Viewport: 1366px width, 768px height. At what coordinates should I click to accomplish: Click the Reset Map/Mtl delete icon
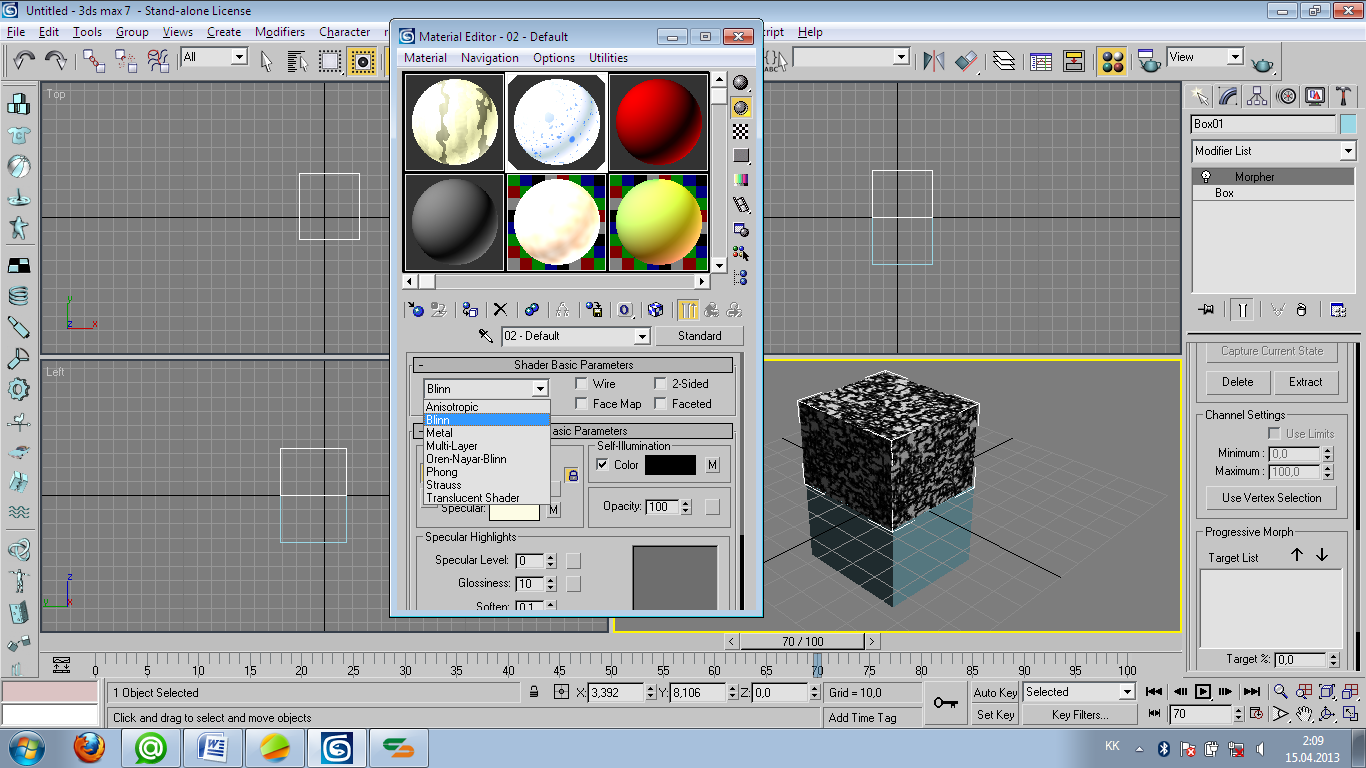[500, 310]
